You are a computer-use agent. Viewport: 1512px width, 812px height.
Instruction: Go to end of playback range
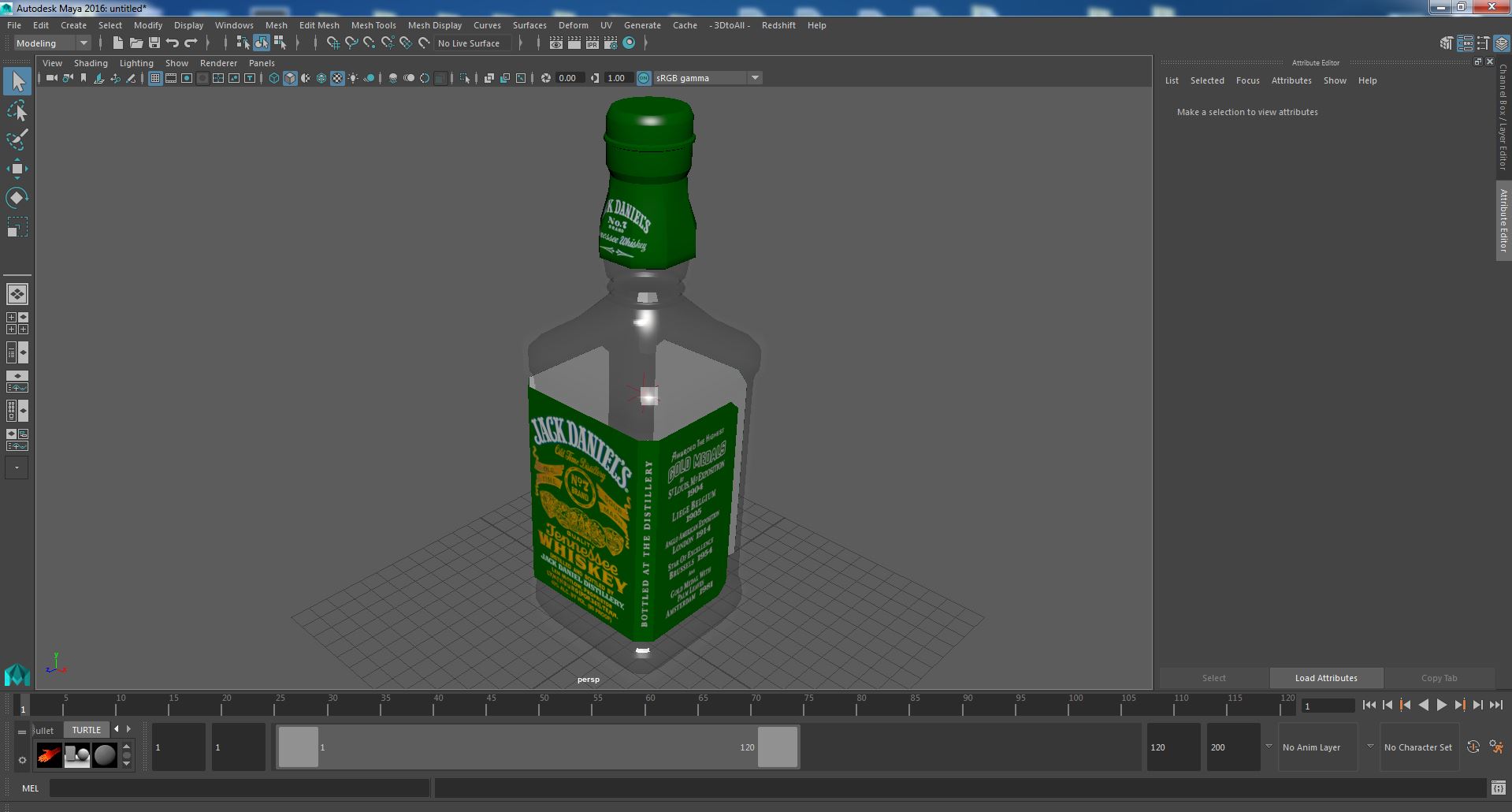pos(1495,706)
